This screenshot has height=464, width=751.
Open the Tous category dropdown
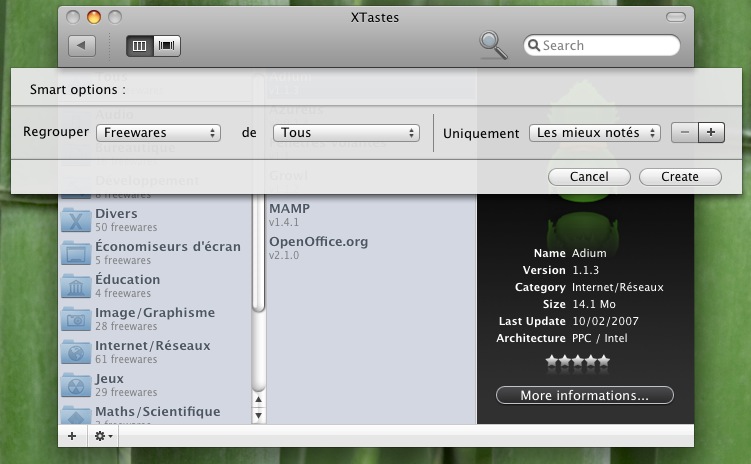(346, 133)
